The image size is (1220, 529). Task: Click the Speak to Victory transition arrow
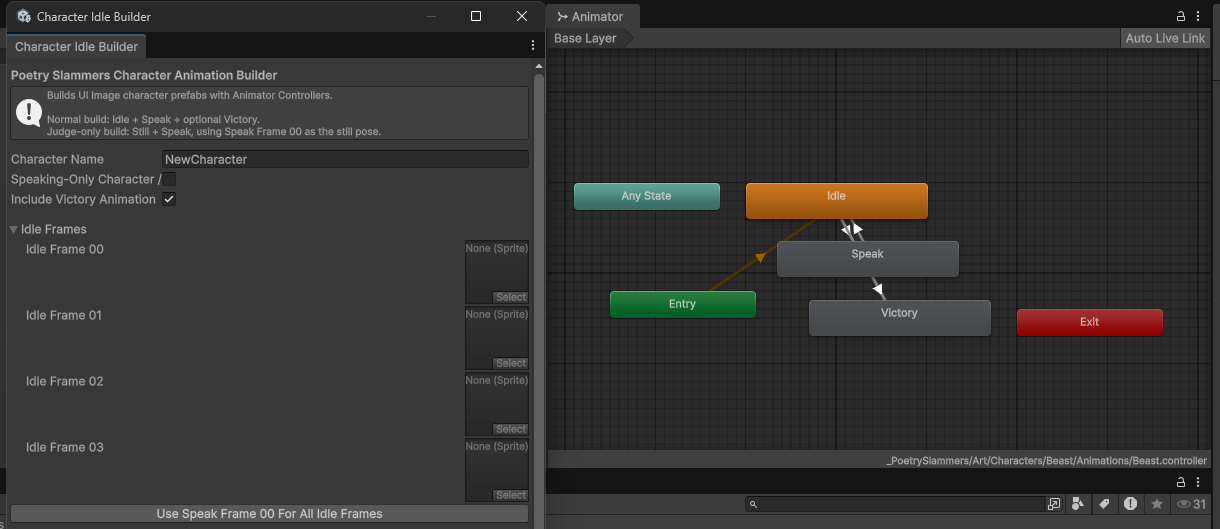[x=877, y=288]
